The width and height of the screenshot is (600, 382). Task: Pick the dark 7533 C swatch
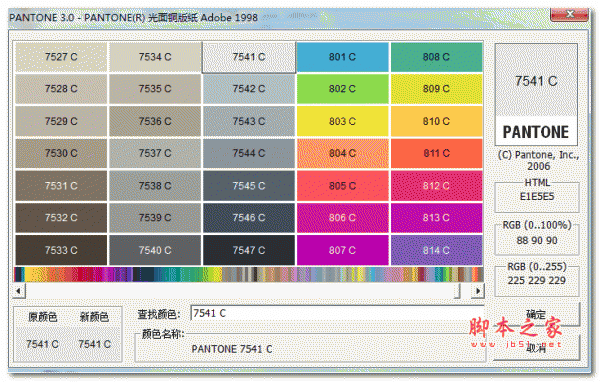(61, 250)
